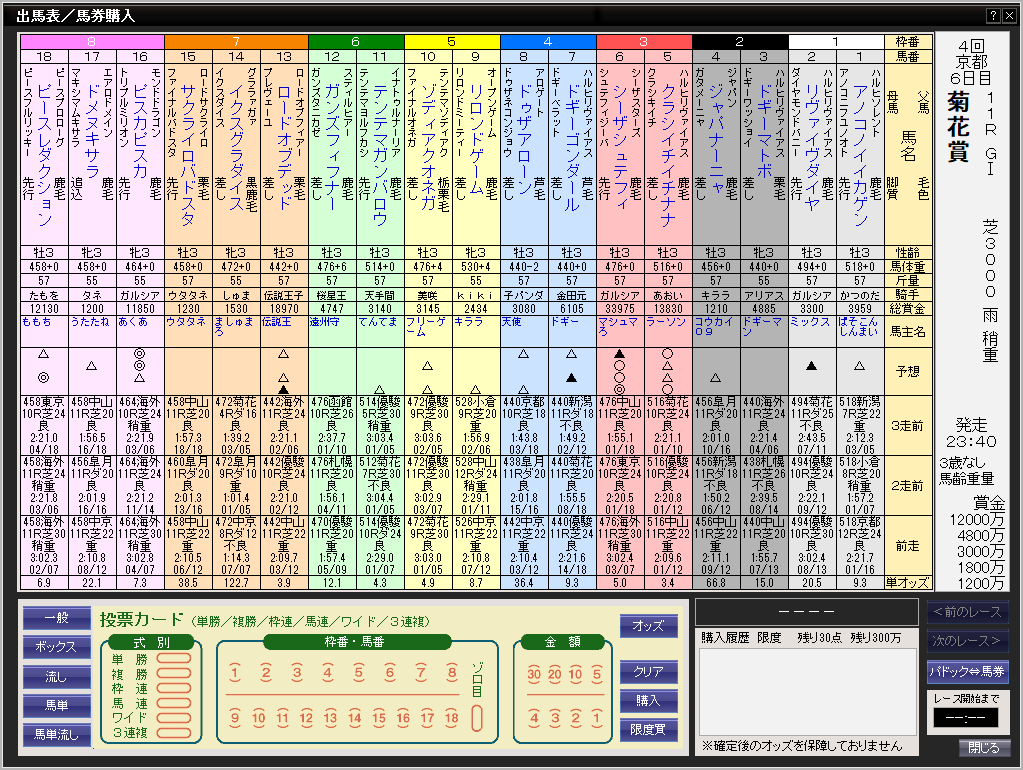The height and width of the screenshot is (770, 1023).
Task: Select the blue frame 4 header cell
Action: (548, 42)
